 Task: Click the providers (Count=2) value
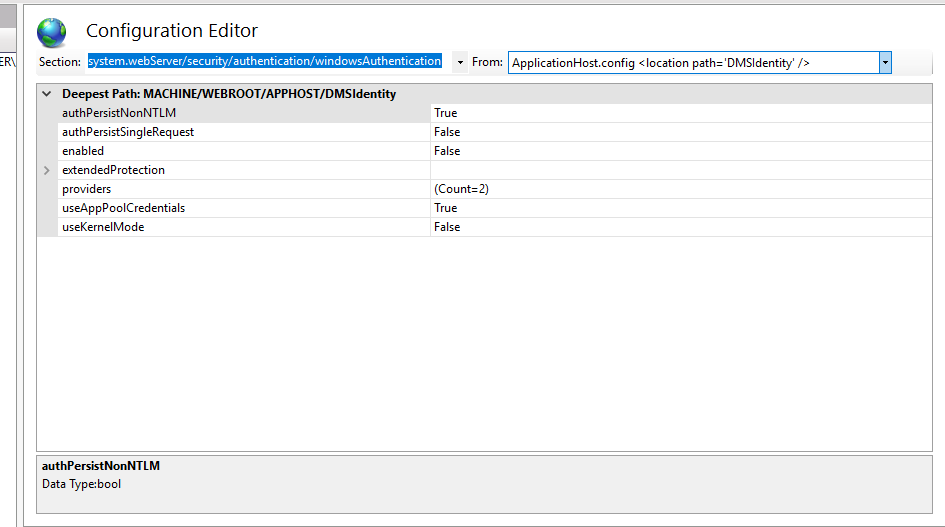461,189
